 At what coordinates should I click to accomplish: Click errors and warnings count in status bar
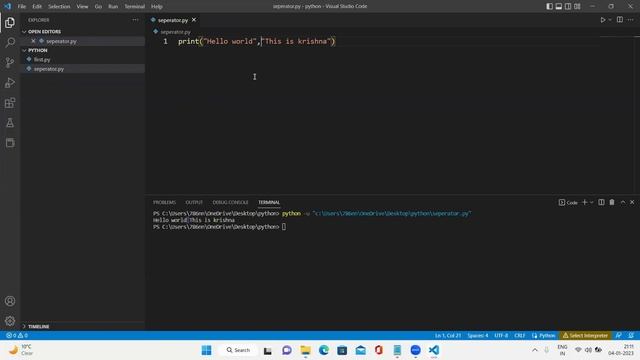coord(17,335)
